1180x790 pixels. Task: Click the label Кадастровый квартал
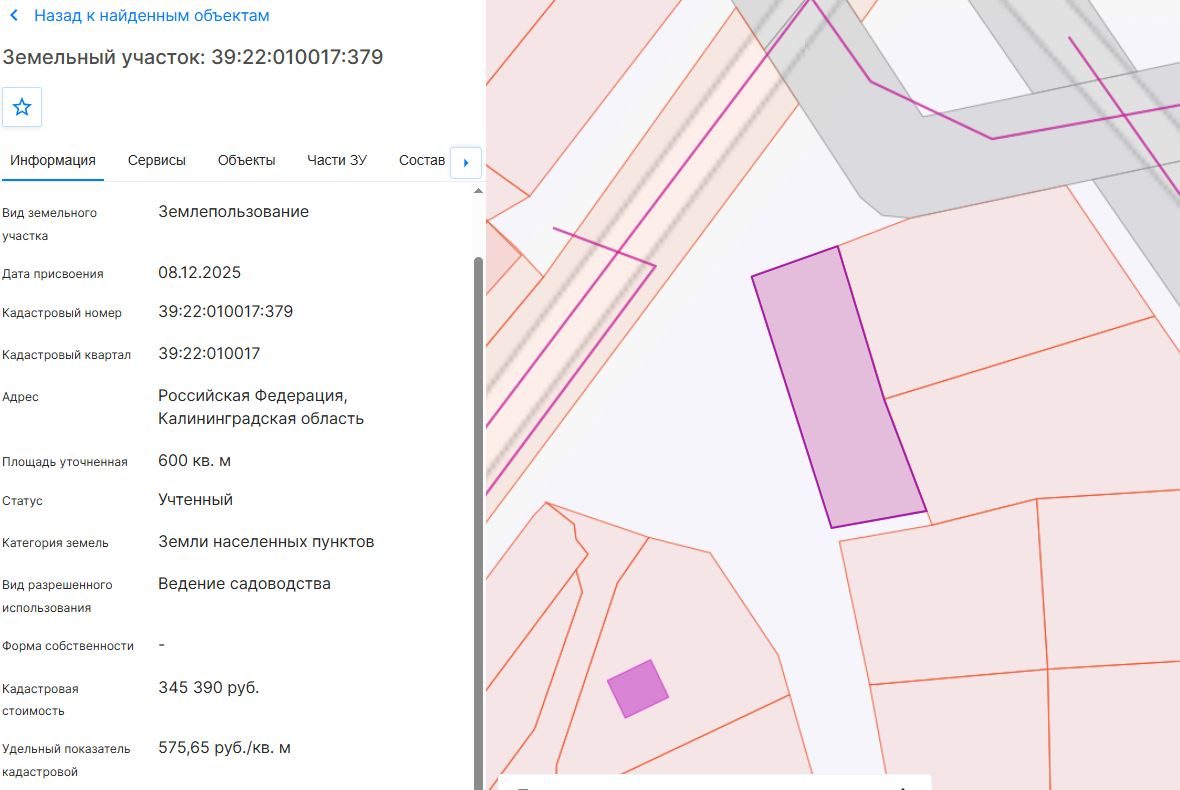pos(66,355)
